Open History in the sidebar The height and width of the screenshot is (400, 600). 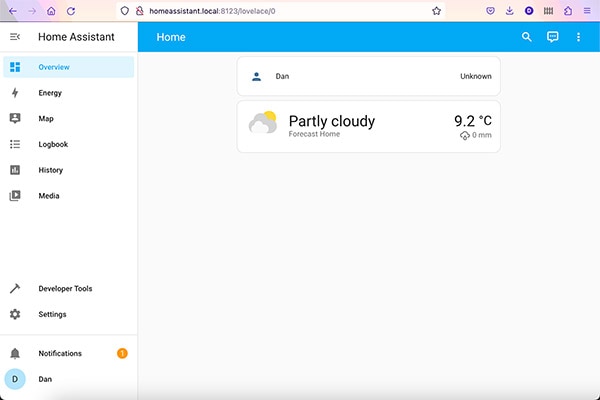click(69, 170)
